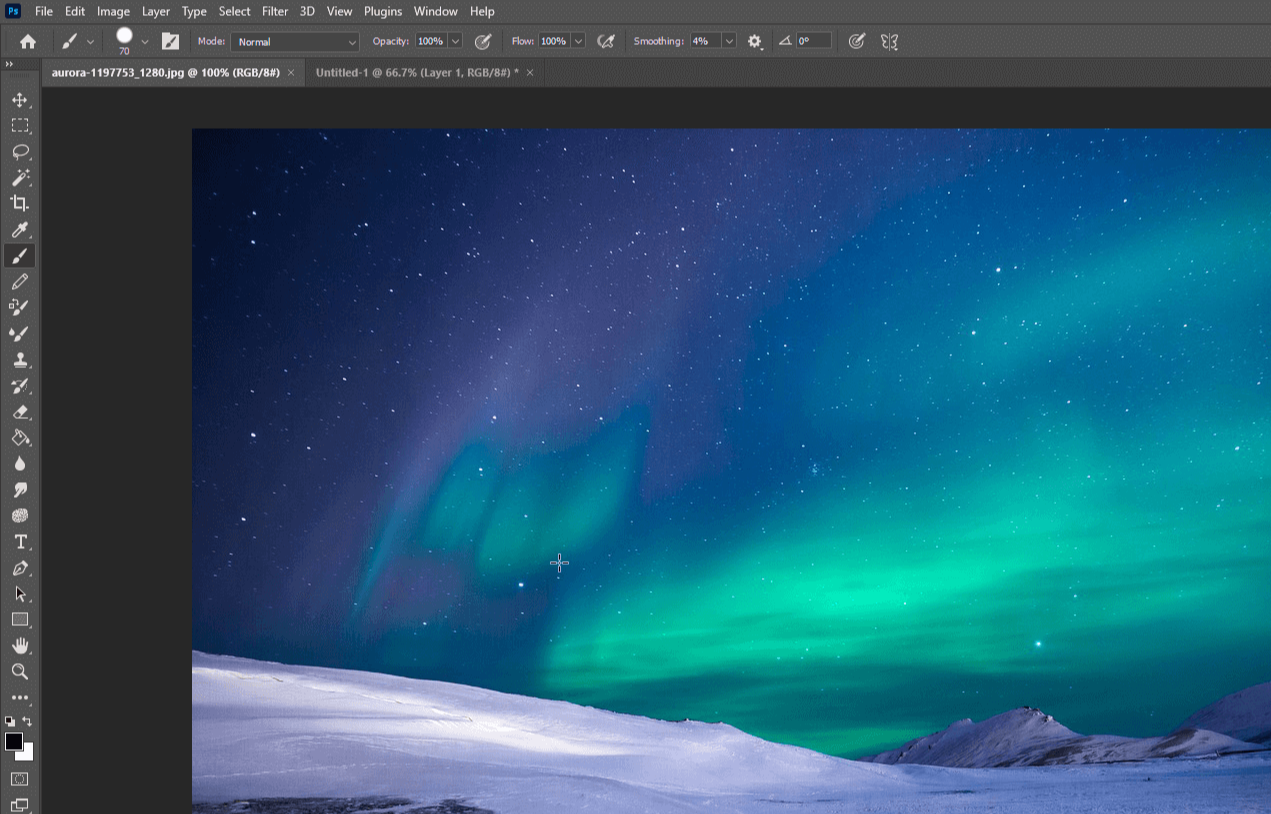Image resolution: width=1271 pixels, height=814 pixels.
Task: Expand the toolbar double-arrow
Action: pyautogui.click(x=9, y=64)
